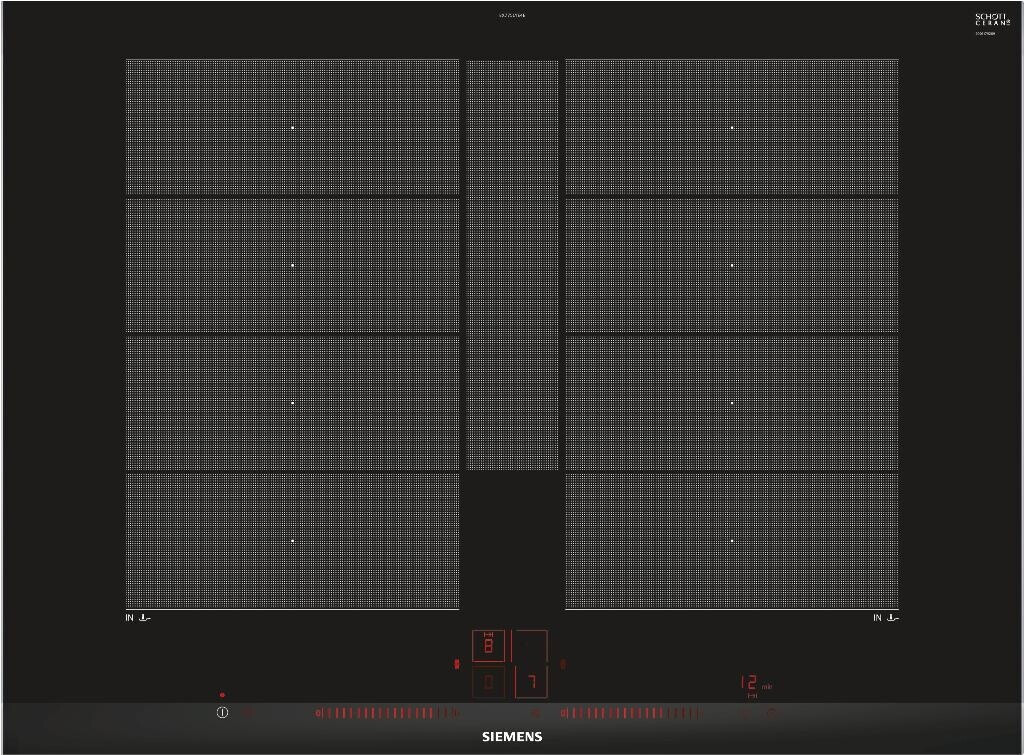Tap the left IN induction symbol
Screen dimensions: 1024x755
tap(138, 618)
